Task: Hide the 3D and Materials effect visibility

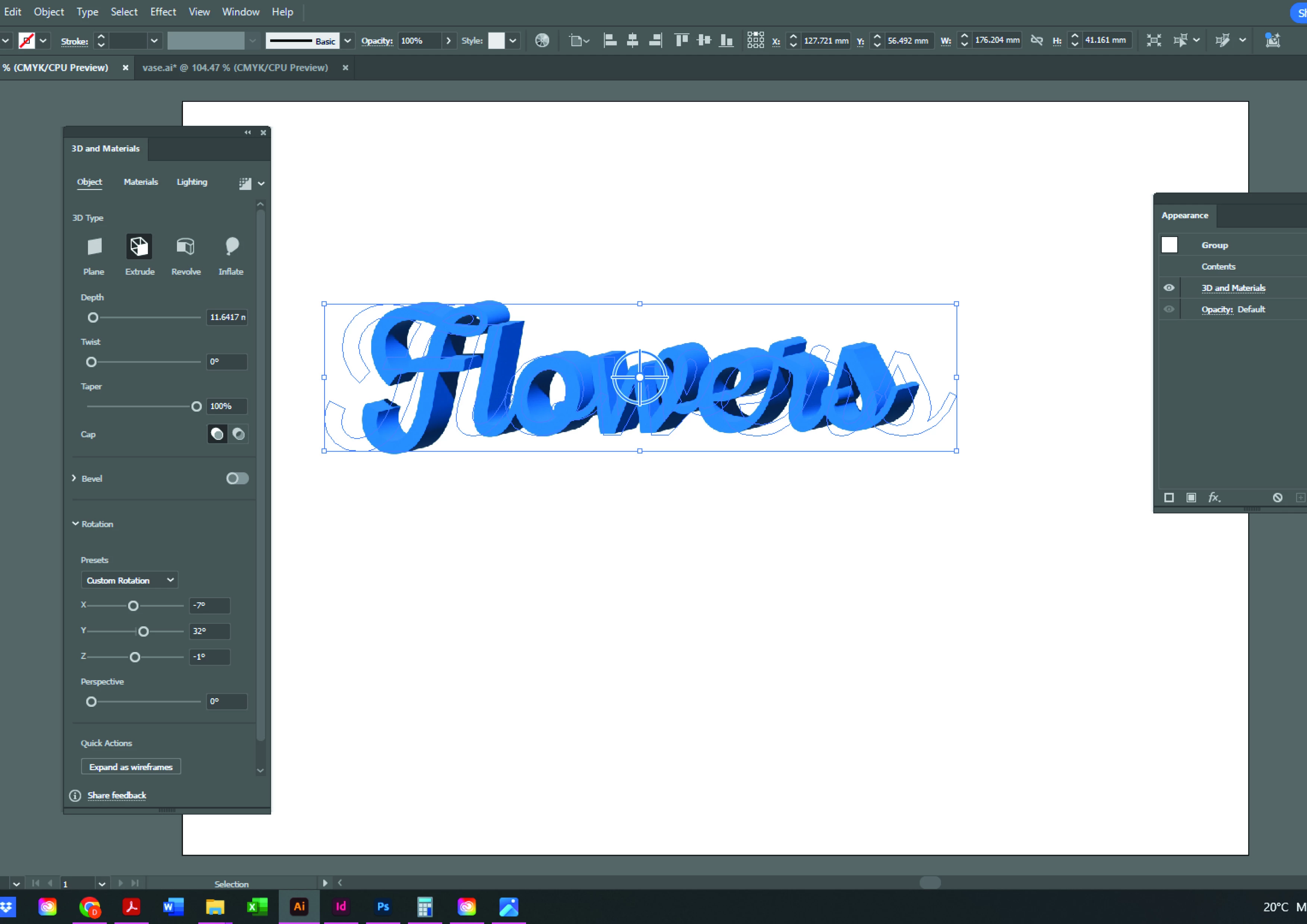Action: [1169, 288]
